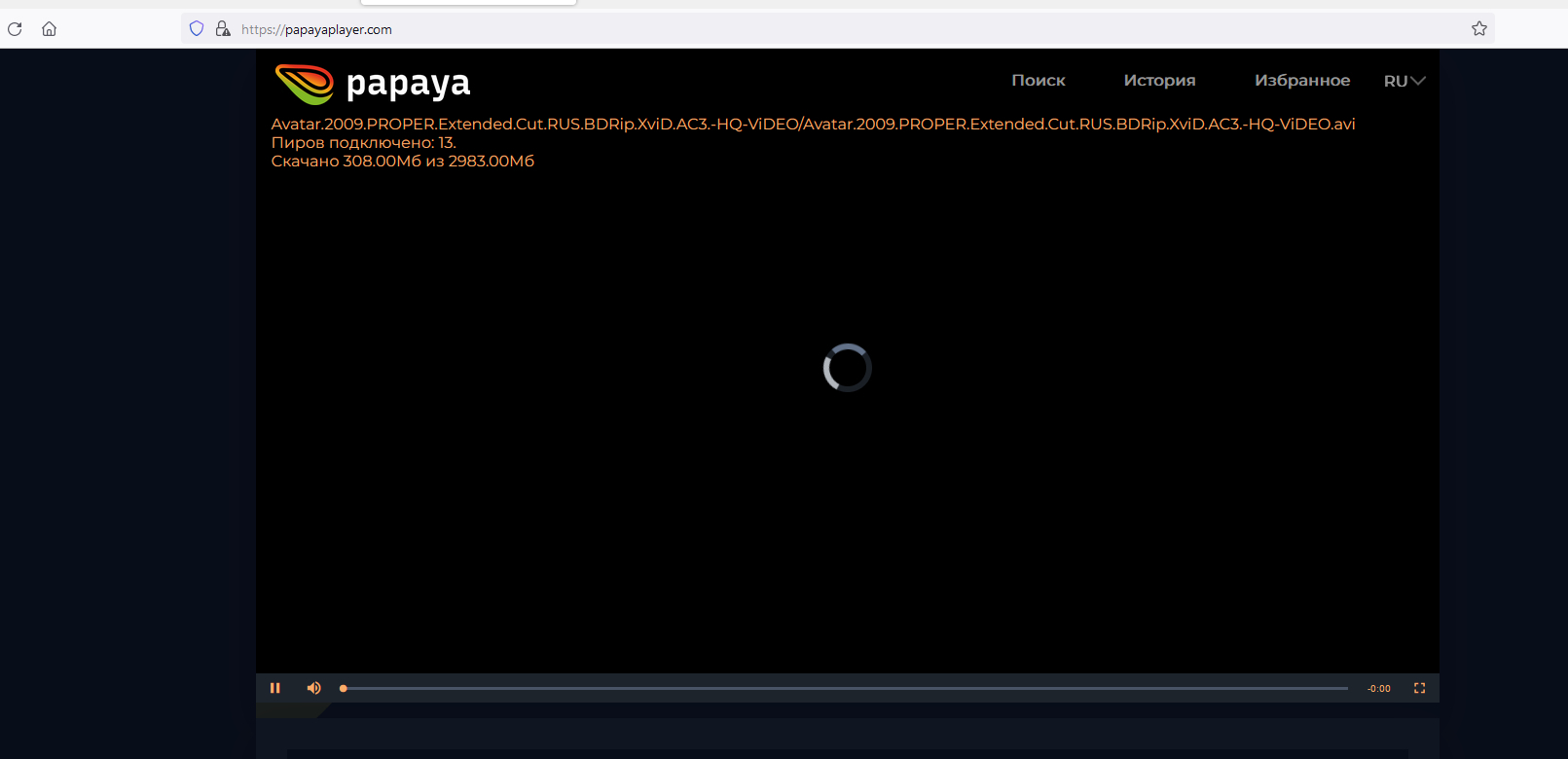Click the loading spinner in the video
This screenshot has width=1568, height=759.
pyautogui.click(x=847, y=368)
